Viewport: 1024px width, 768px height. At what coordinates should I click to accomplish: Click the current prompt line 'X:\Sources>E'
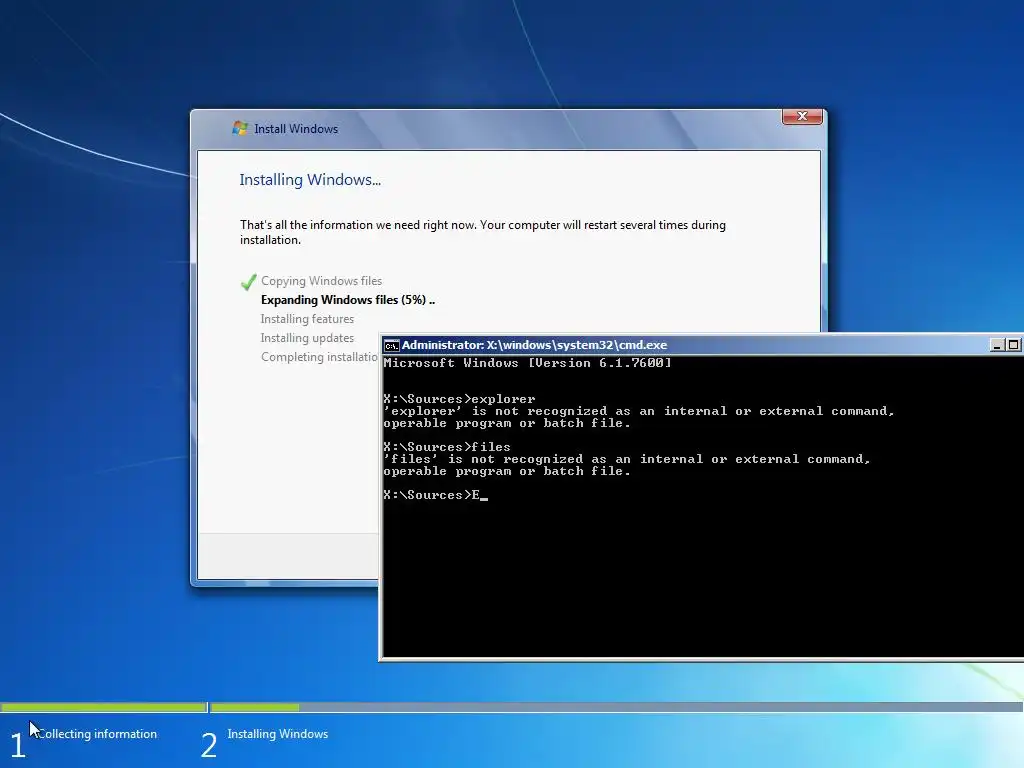click(435, 495)
